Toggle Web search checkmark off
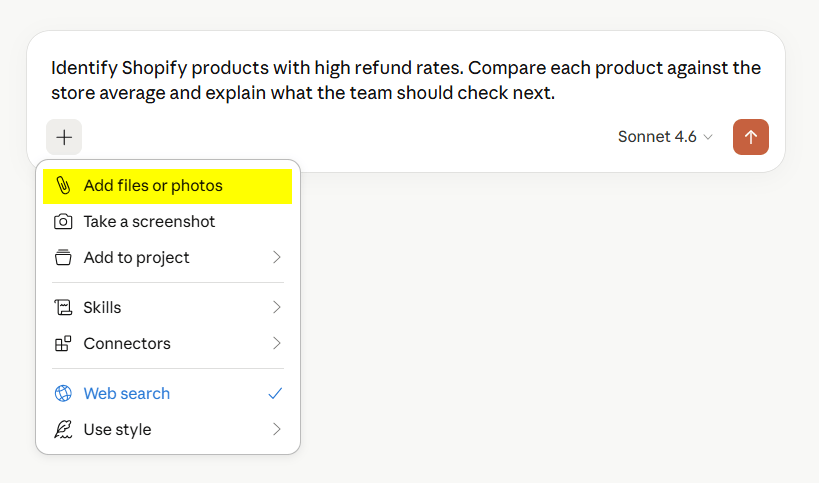Viewport: 819px width, 483px height. (x=275, y=393)
